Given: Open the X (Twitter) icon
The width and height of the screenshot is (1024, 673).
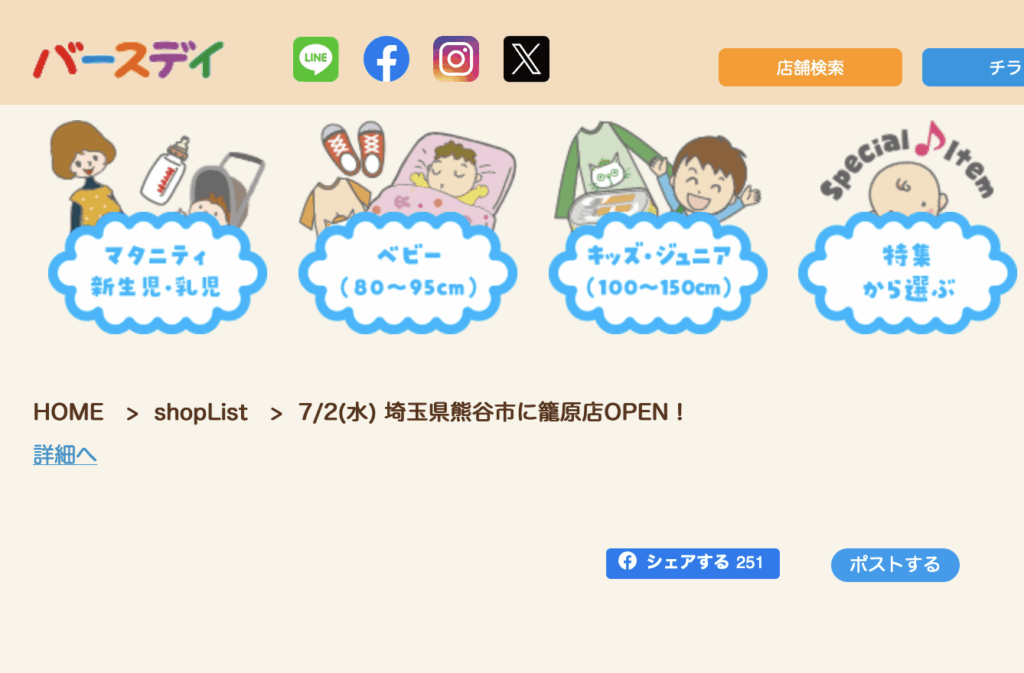Looking at the screenshot, I should [526, 59].
